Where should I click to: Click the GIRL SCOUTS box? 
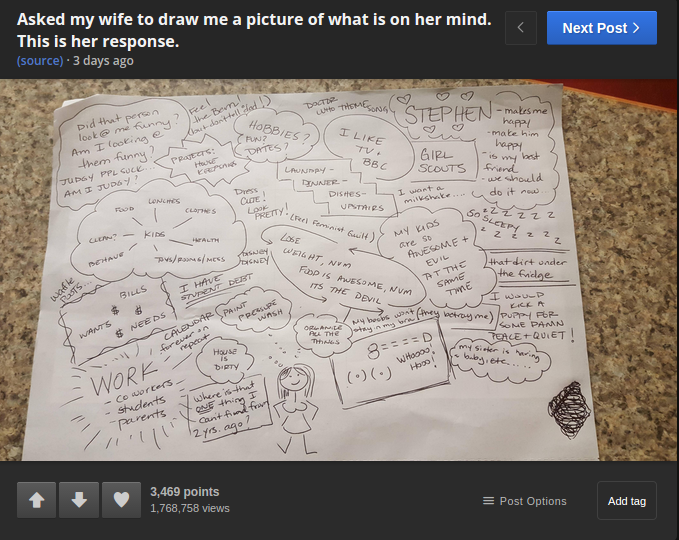442,162
